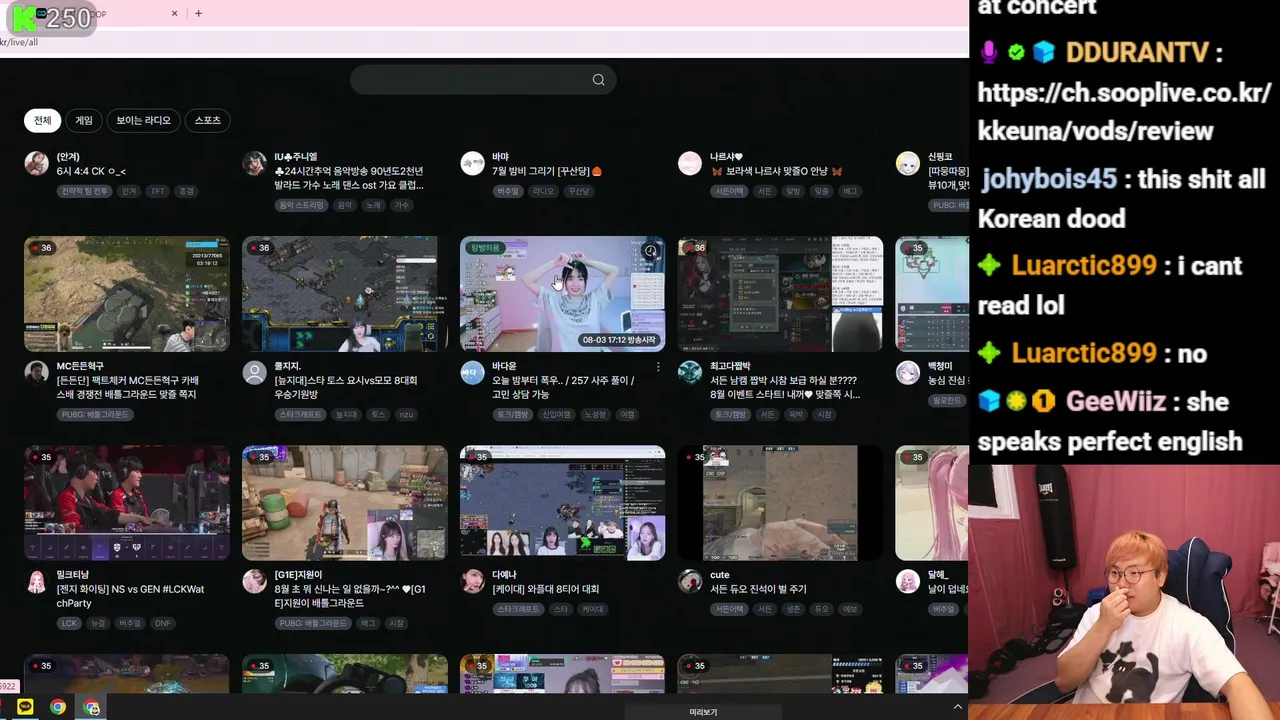The height and width of the screenshot is (720, 1280).
Task: Click GeeWiiz username in chat
Action: pyautogui.click(x=1116, y=401)
